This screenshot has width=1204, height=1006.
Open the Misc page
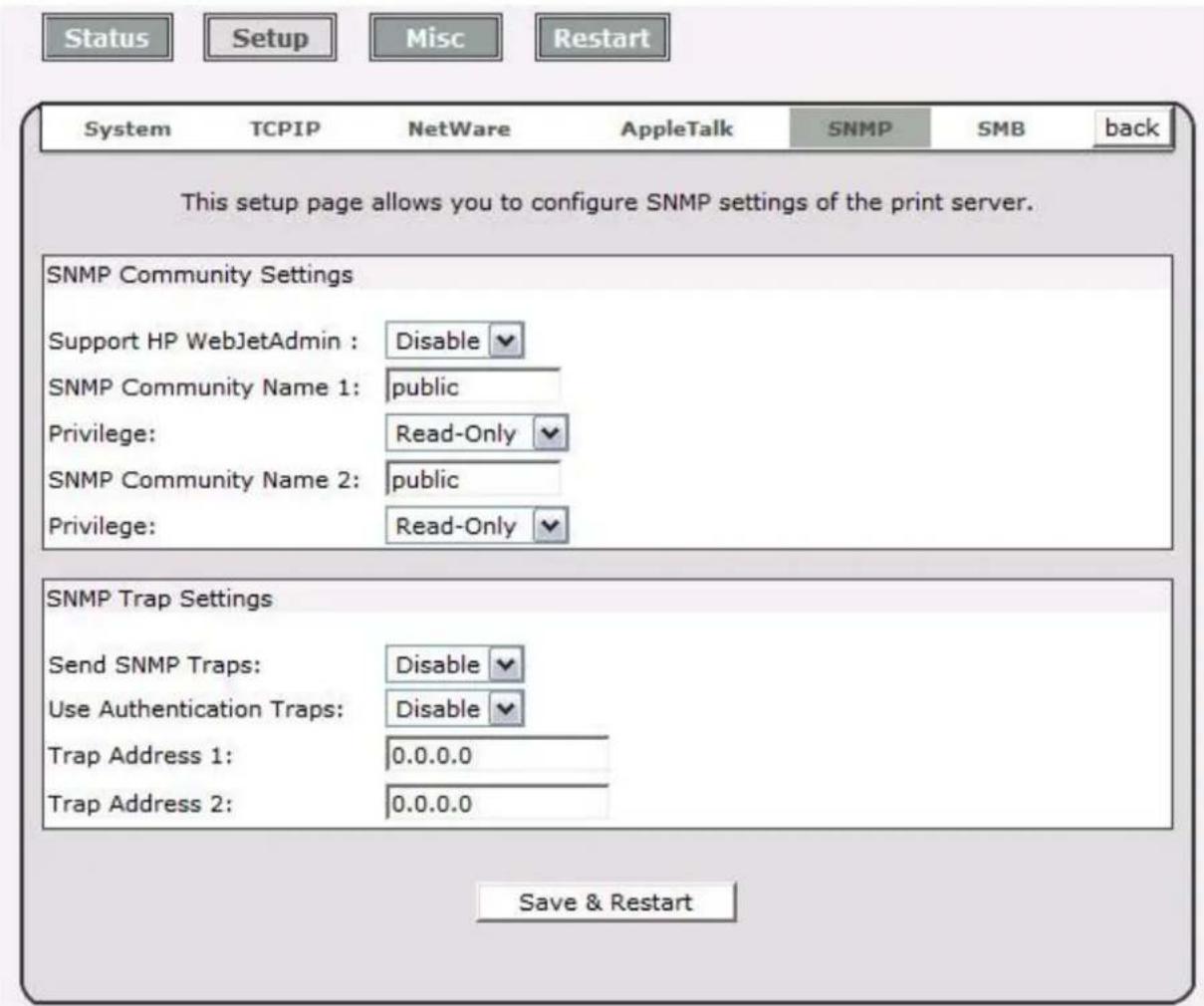[x=435, y=39]
